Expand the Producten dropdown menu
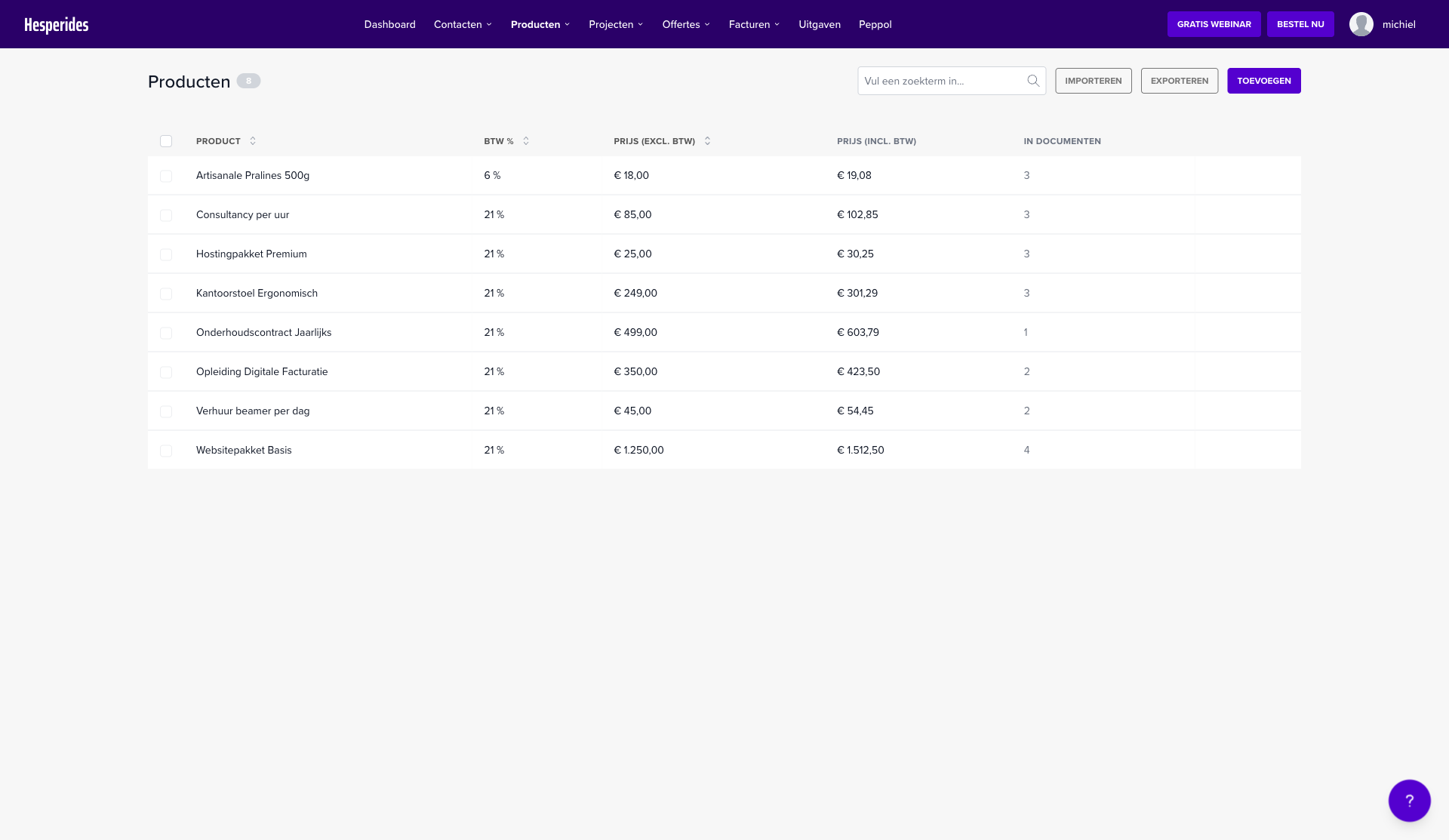This screenshot has height=840, width=1449. [540, 24]
